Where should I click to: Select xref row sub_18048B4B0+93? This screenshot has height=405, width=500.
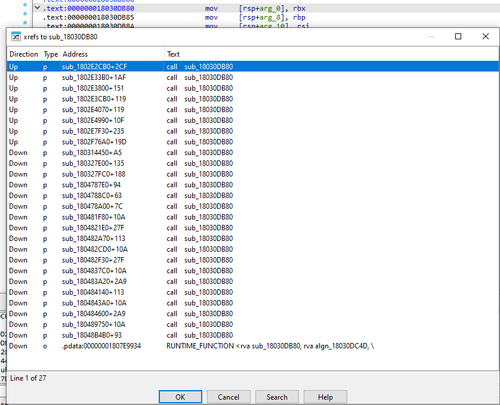point(253,335)
